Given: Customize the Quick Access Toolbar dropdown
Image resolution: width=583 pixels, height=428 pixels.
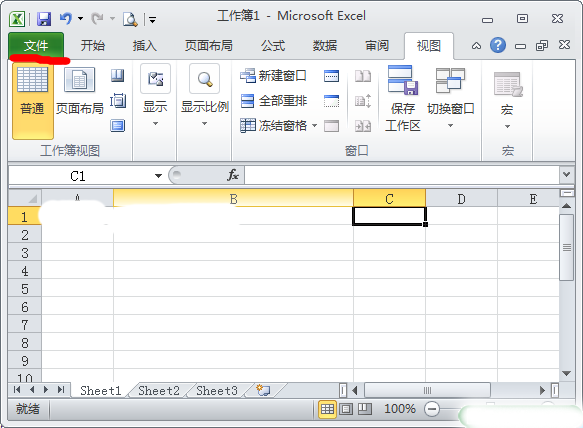Looking at the screenshot, I should click(152, 19).
